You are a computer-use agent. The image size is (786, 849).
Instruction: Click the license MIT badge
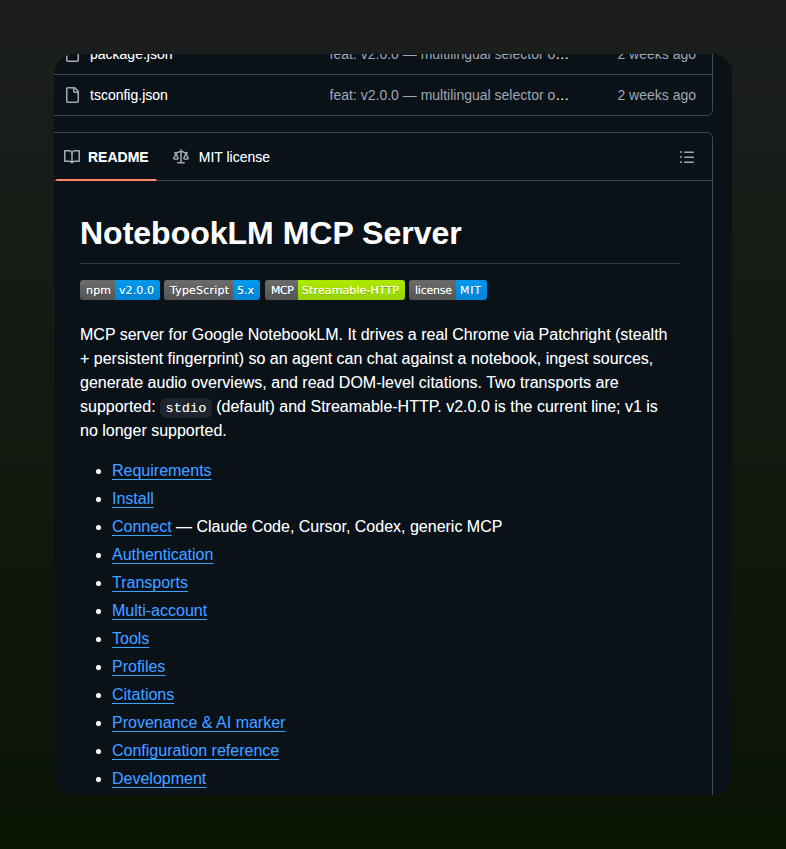click(448, 290)
